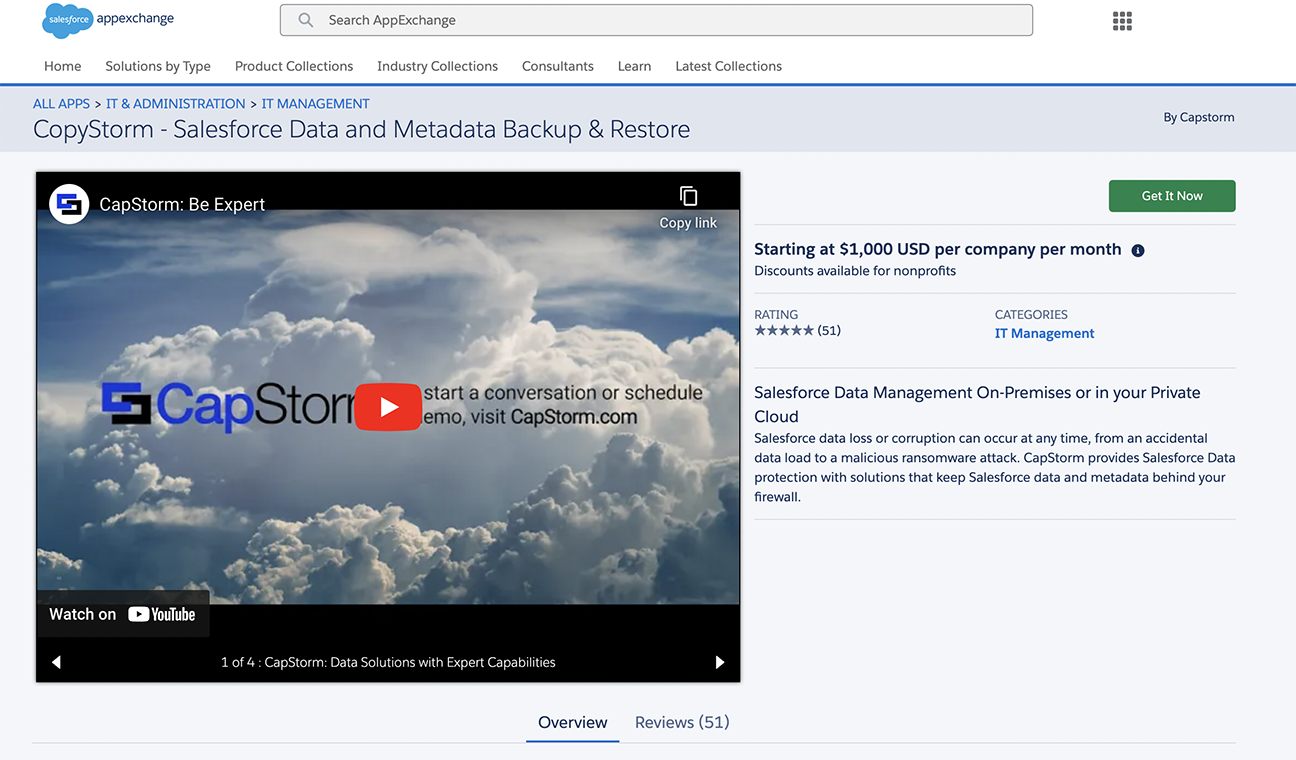Click IT & ADMINISTRATION breadcrumb link
The width and height of the screenshot is (1296, 760).
tap(176, 103)
